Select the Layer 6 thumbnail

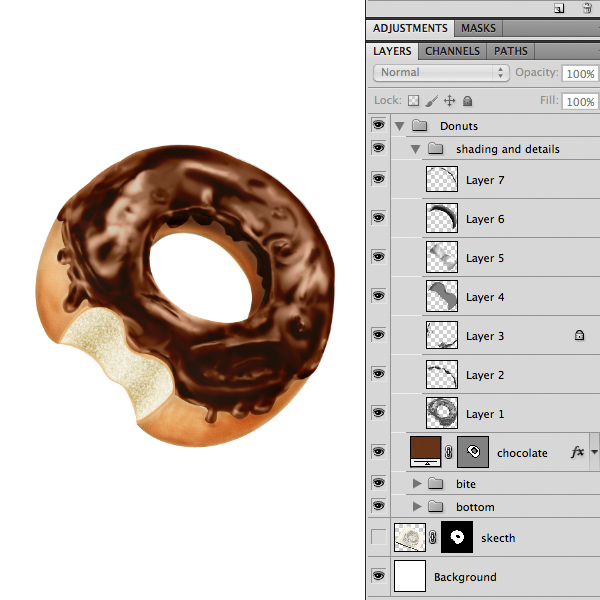coord(442,218)
